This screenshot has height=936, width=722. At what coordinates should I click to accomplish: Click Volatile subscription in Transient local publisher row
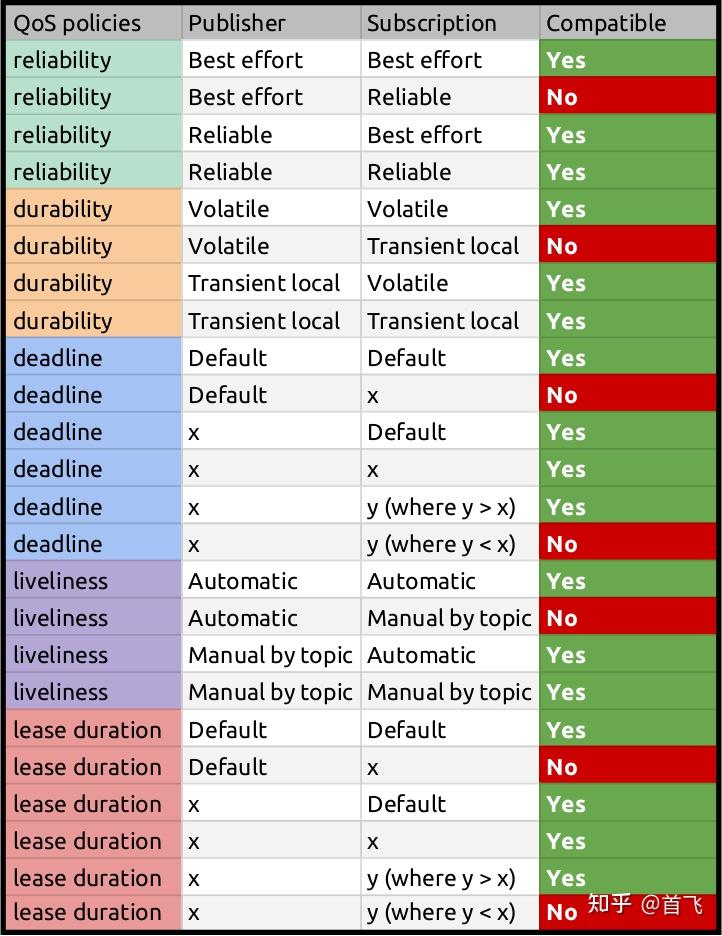(x=407, y=283)
